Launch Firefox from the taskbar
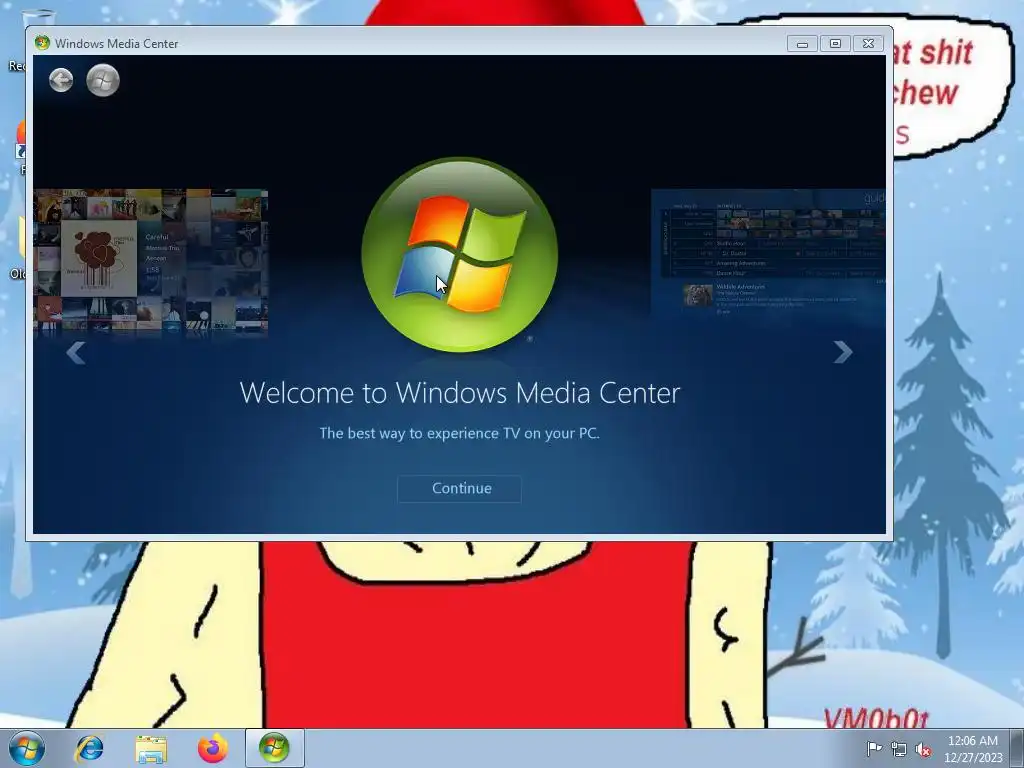 tap(213, 748)
